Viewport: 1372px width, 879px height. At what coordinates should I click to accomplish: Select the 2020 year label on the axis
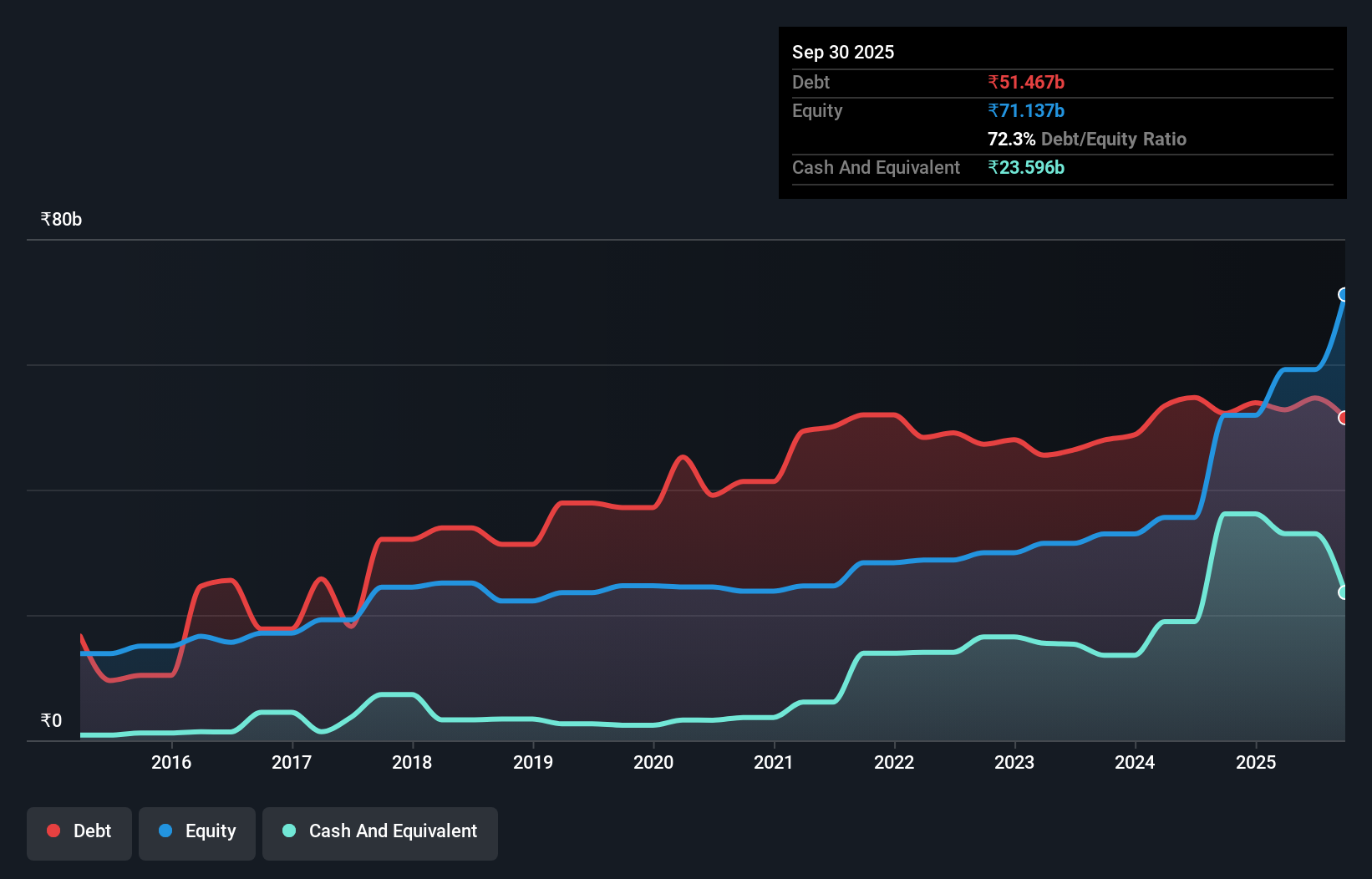click(x=653, y=762)
